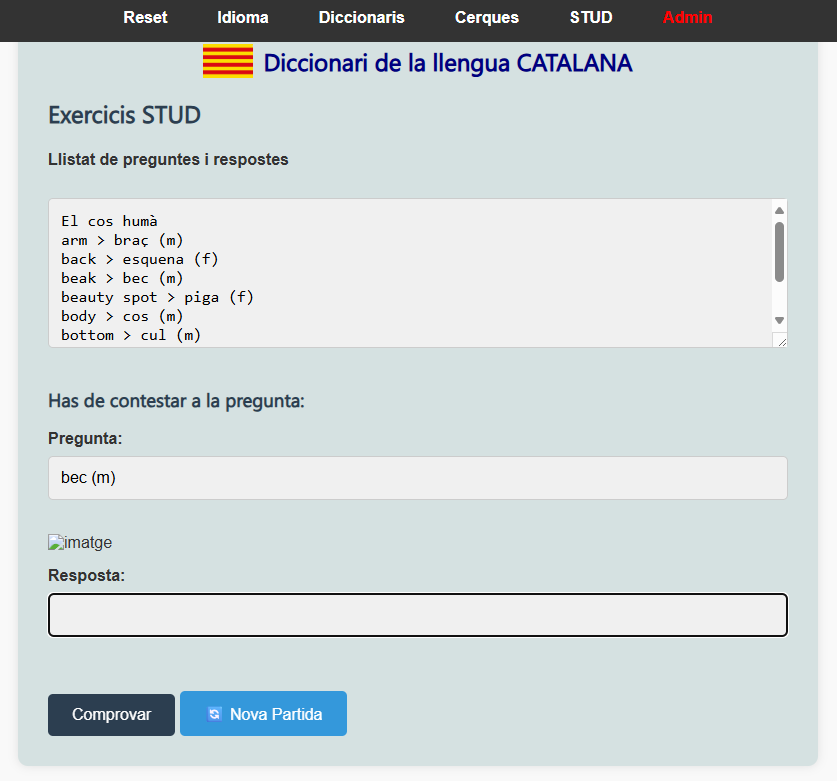Open the Cerques menu
This screenshot has width=837, height=781.
click(x=487, y=18)
